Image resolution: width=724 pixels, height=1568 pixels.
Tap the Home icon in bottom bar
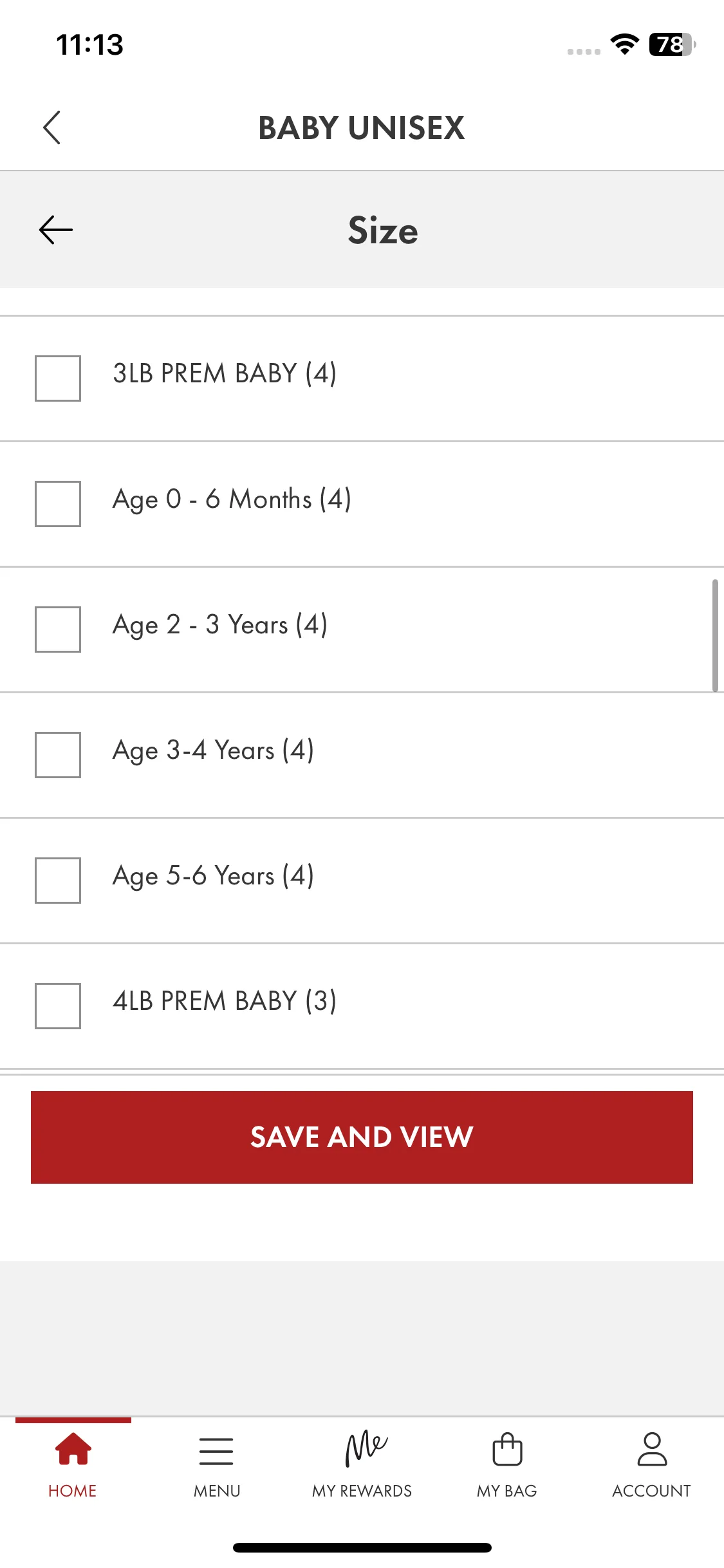73,1449
